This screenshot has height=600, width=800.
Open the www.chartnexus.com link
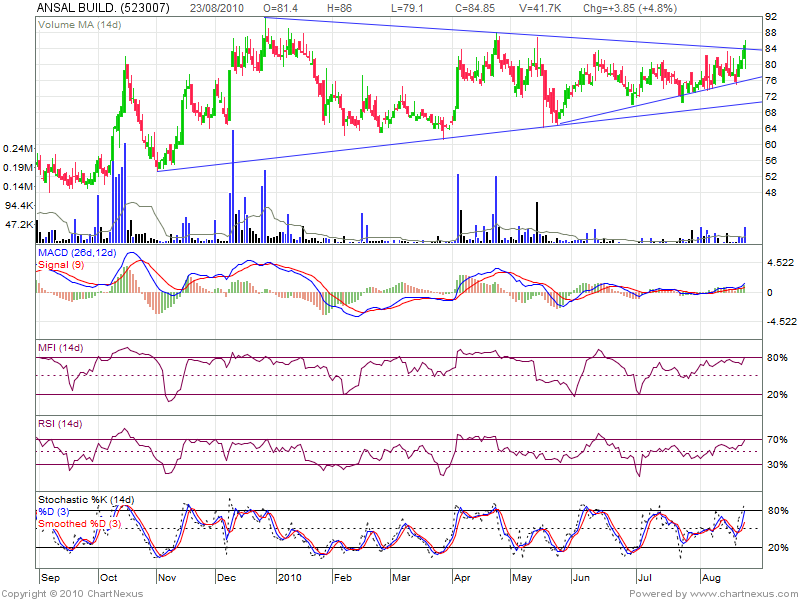coord(748,592)
